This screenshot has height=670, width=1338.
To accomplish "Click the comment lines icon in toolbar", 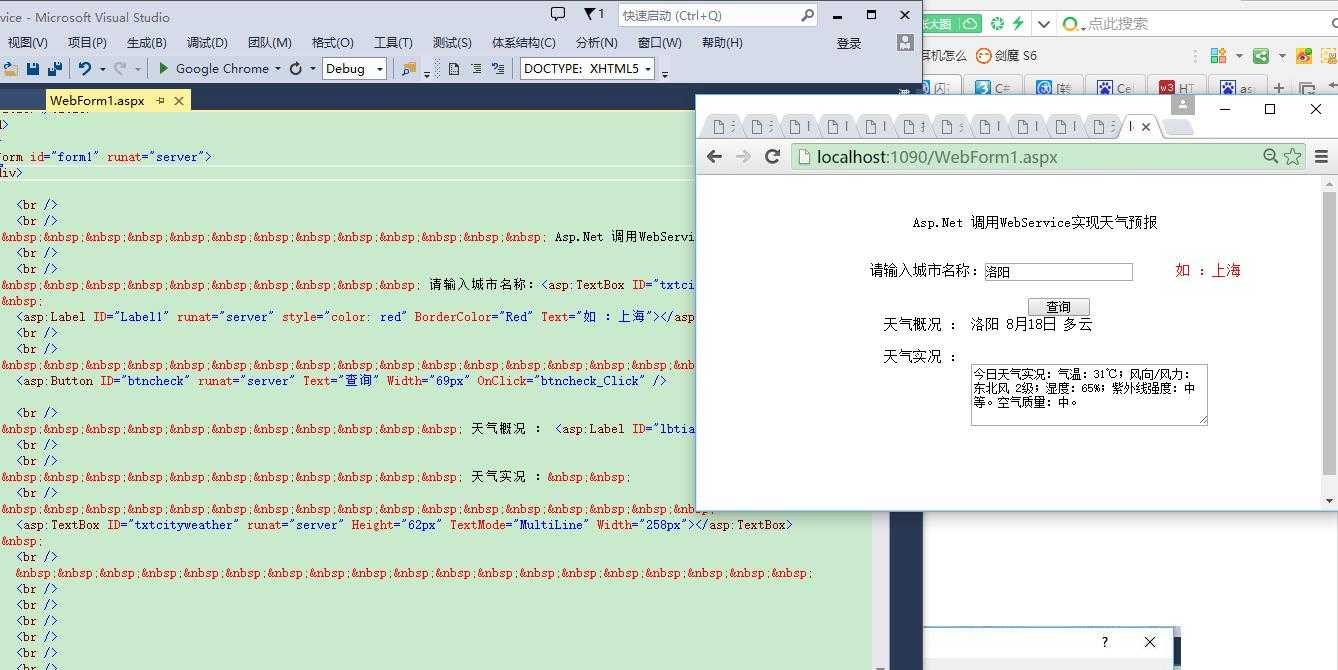I will click(476, 69).
